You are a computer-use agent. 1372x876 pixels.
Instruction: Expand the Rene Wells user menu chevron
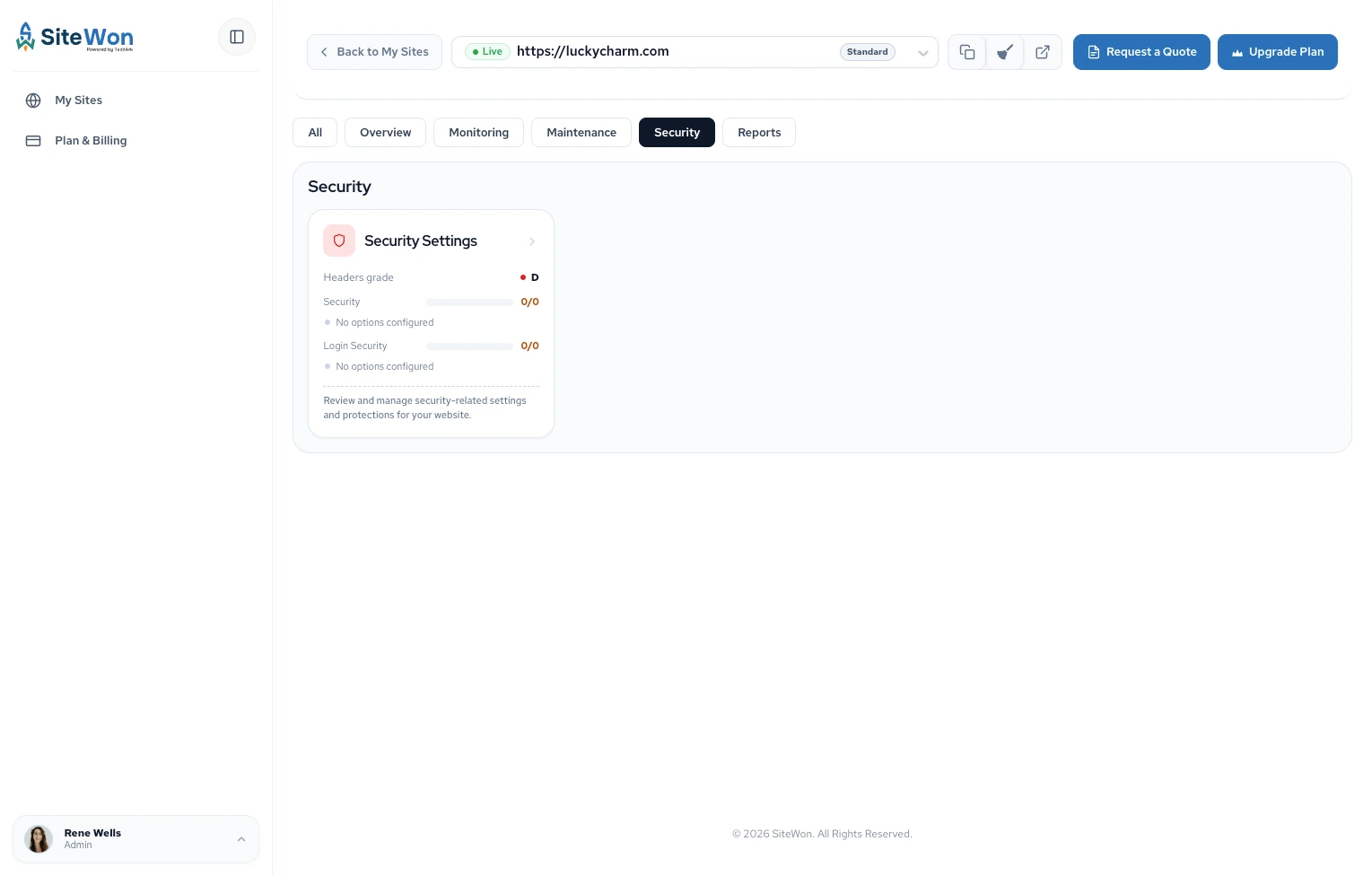[x=241, y=839]
